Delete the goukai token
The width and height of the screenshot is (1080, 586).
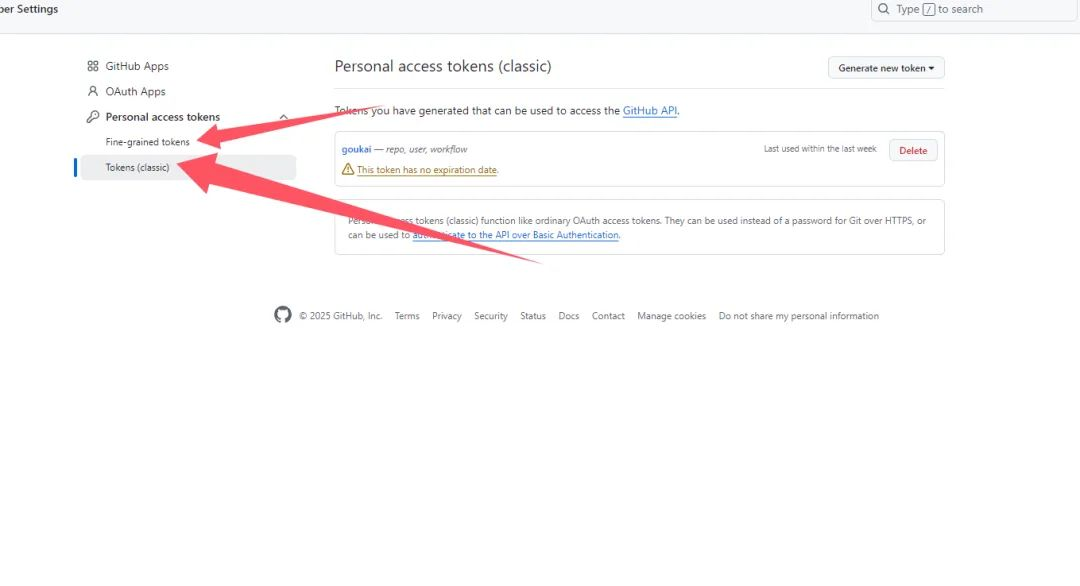913,151
